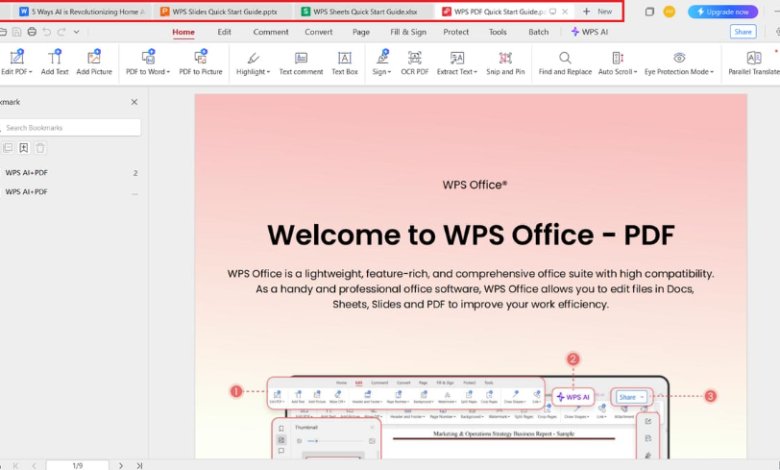Open the user account avatar
This screenshot has width=780, height=470.
[669, 11]
